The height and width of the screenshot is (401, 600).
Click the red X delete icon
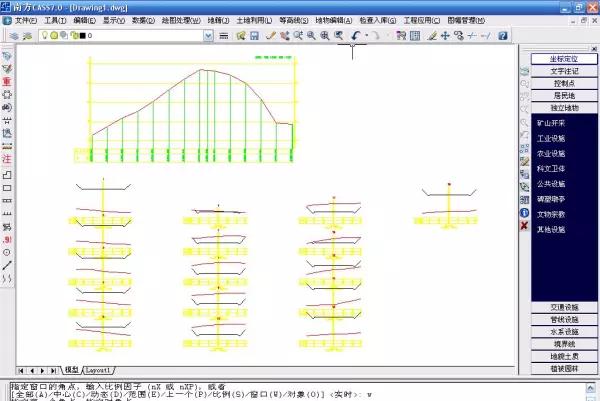point(524,226)
